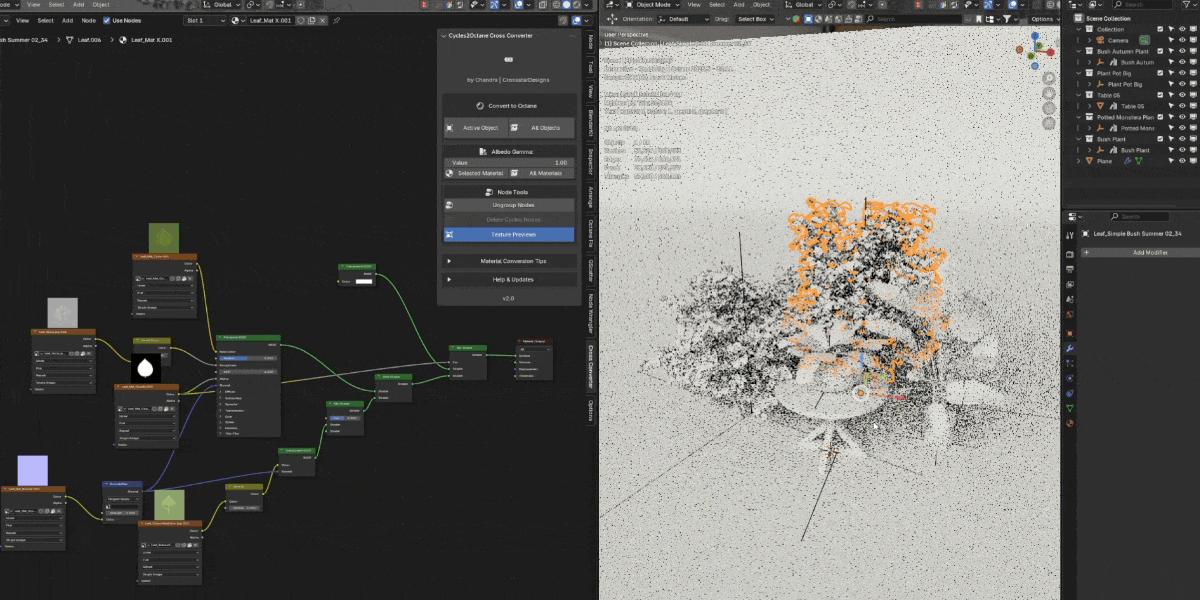The image size is (1200, 600).
Task: Open the Slot 1 material slot dropdown
Action: [205, 20]
